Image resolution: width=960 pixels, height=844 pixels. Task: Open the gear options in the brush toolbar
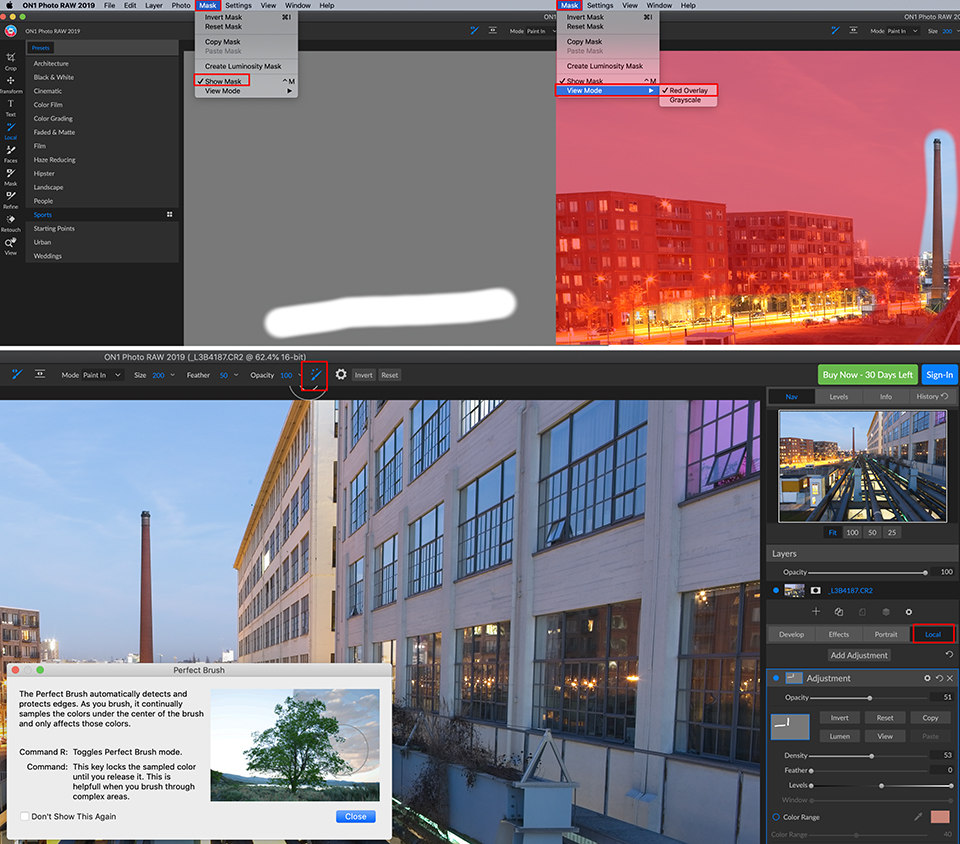pyautogui.click(x=341, y=375)
